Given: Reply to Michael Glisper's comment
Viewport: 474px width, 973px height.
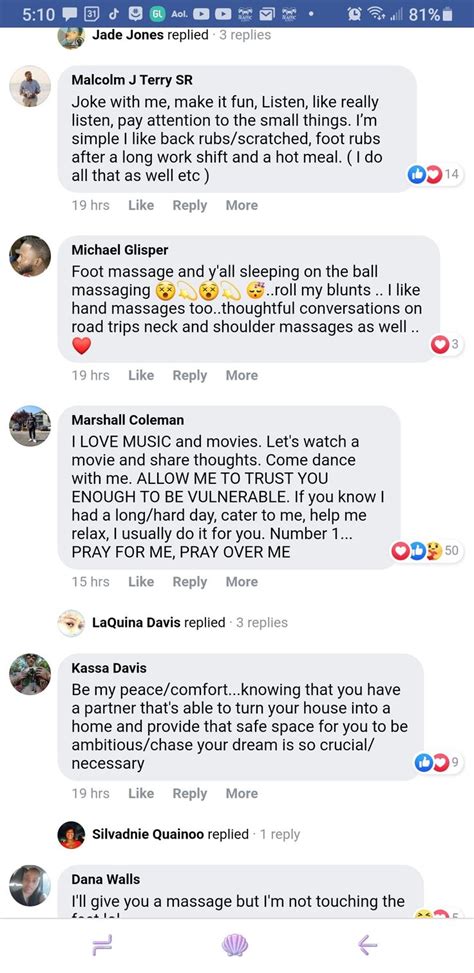Looking at the screenshot, I should [x=189, y=375].
